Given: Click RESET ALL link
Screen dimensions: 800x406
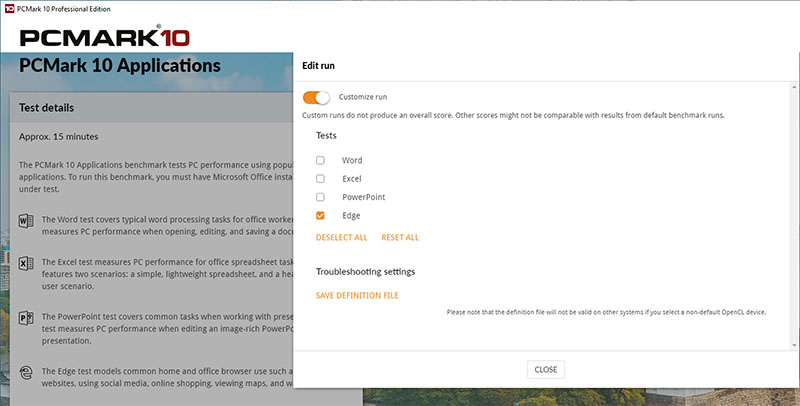Looking at the screenshot, I should click(400, 238).
